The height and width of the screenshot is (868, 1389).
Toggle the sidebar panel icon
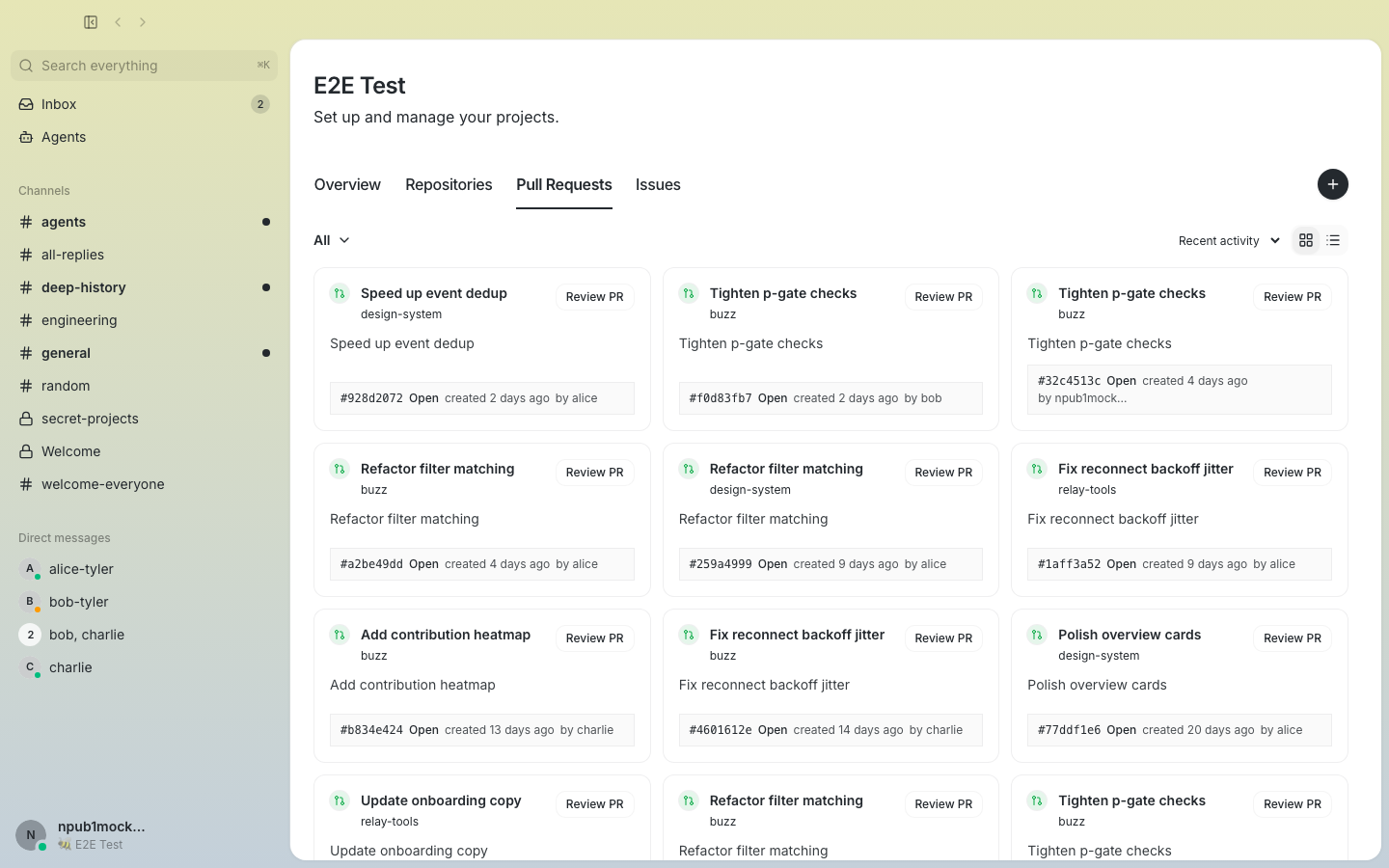91,22
